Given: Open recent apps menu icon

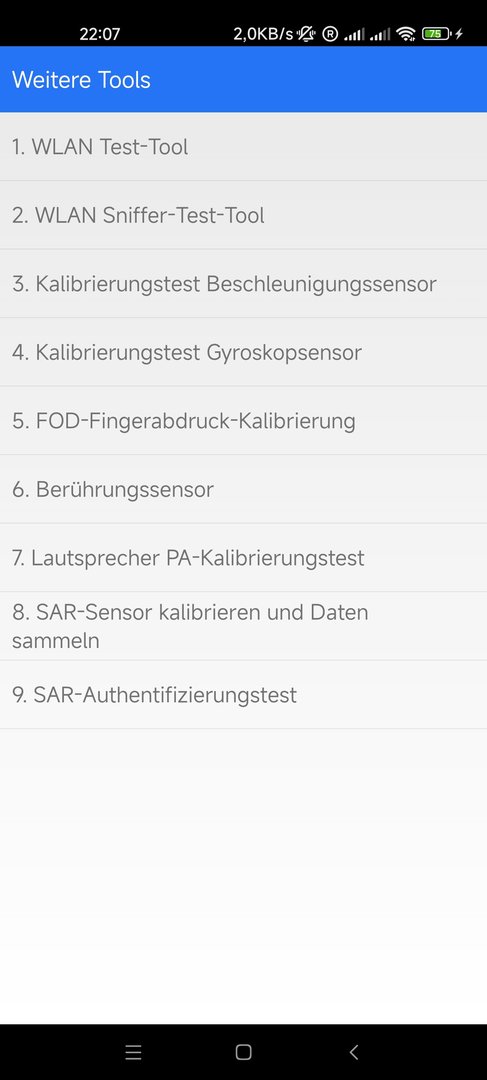Looking at the screenshot, I should point(133,1052).
